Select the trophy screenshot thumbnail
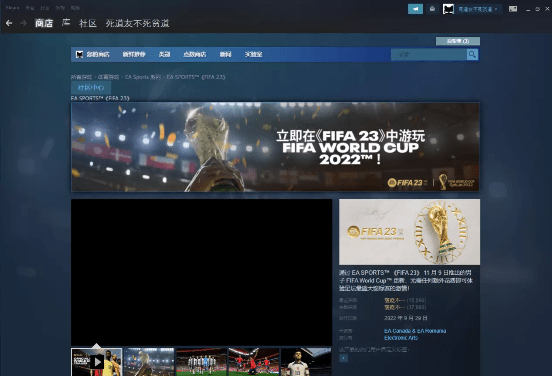This screenshot has height=377, width=553. (149, 362)
